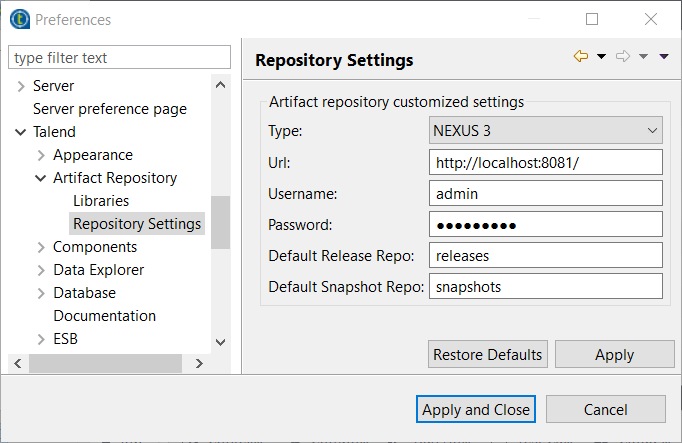Click the Restore Defaults button
Image resolution: width=682 pixels, height=443 pixels.
click(487, 355)
